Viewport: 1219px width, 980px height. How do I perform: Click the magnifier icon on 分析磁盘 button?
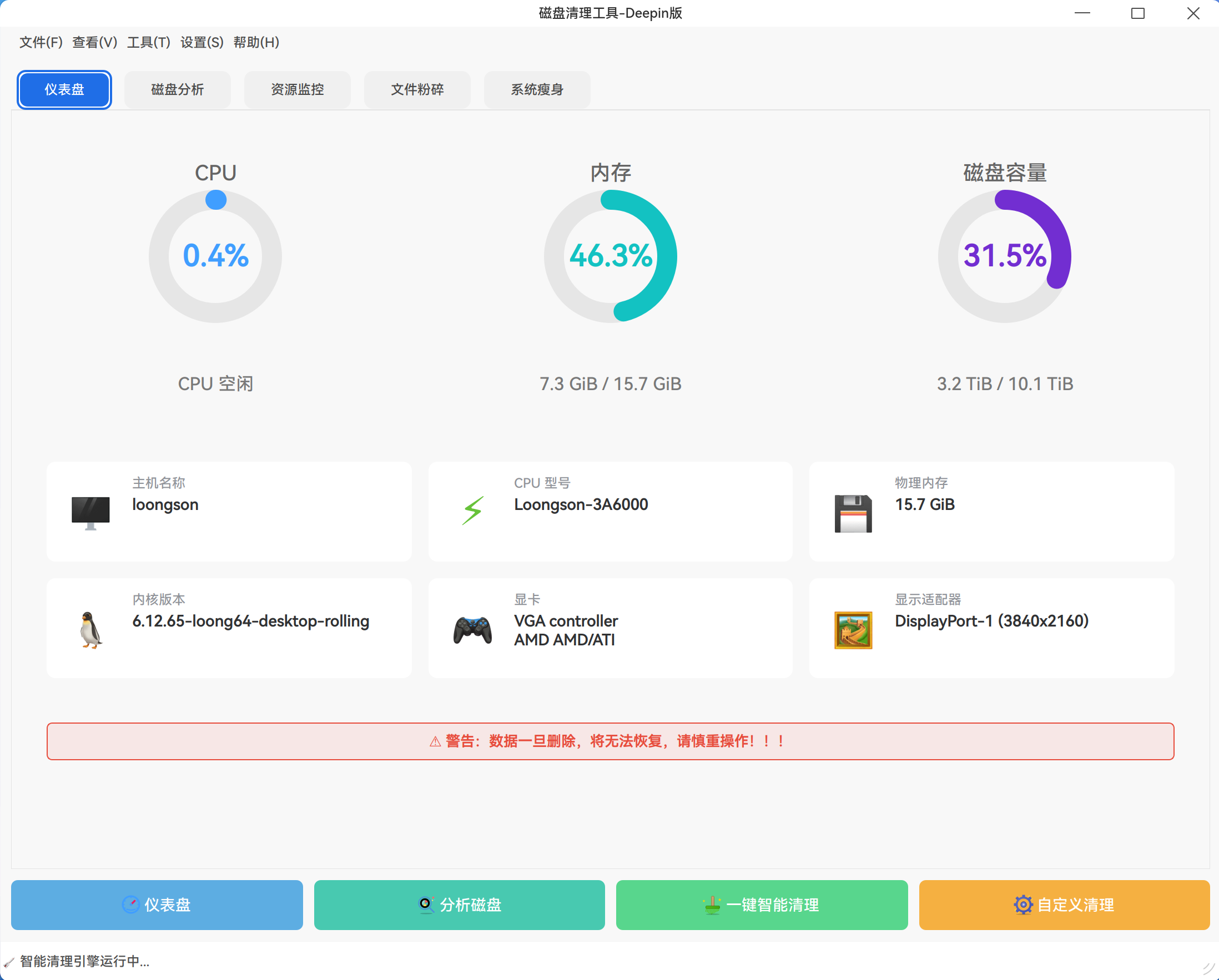[x=425, y=905]
